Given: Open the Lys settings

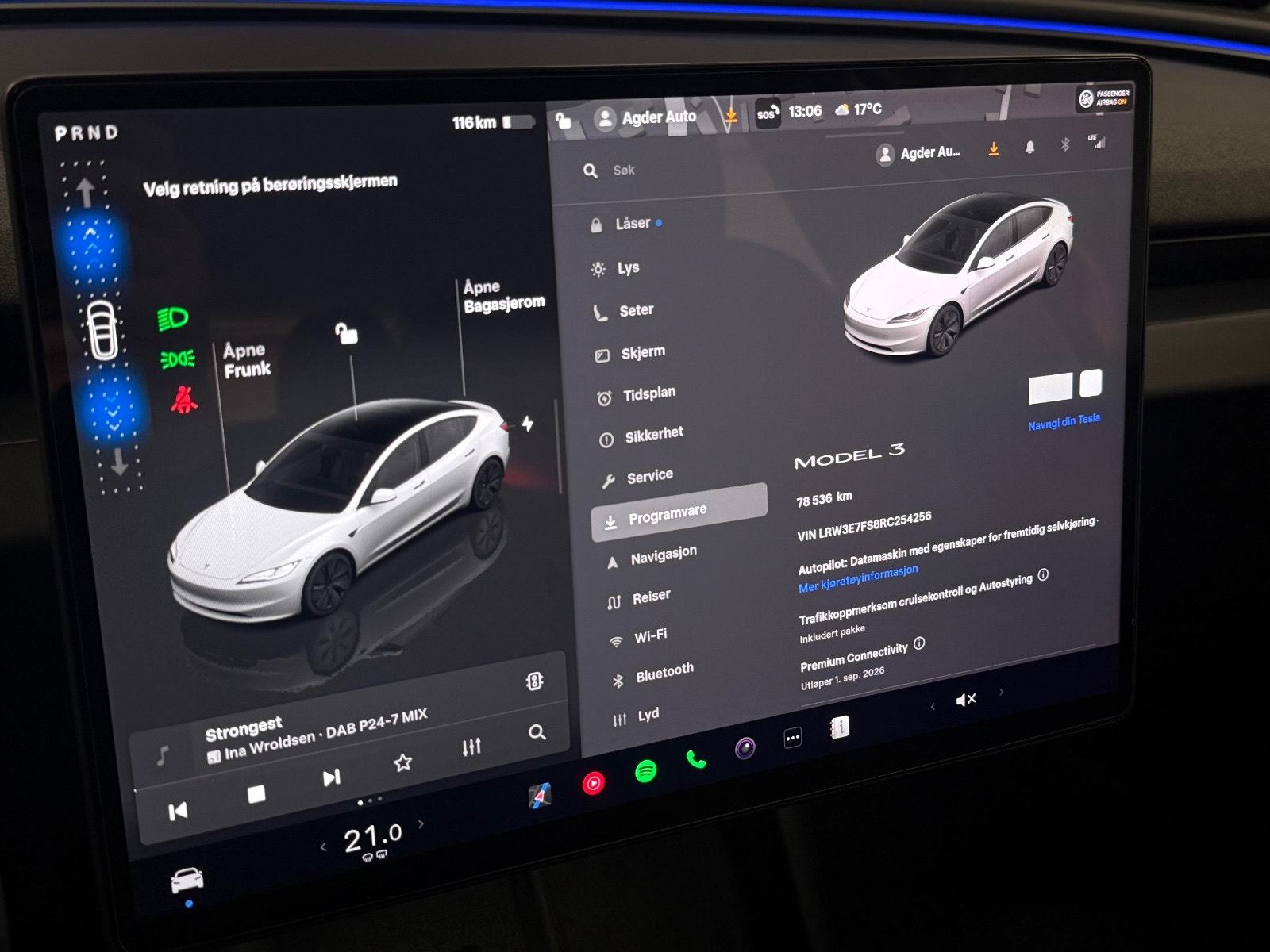Looking at the screenshot, I should 615,268.
